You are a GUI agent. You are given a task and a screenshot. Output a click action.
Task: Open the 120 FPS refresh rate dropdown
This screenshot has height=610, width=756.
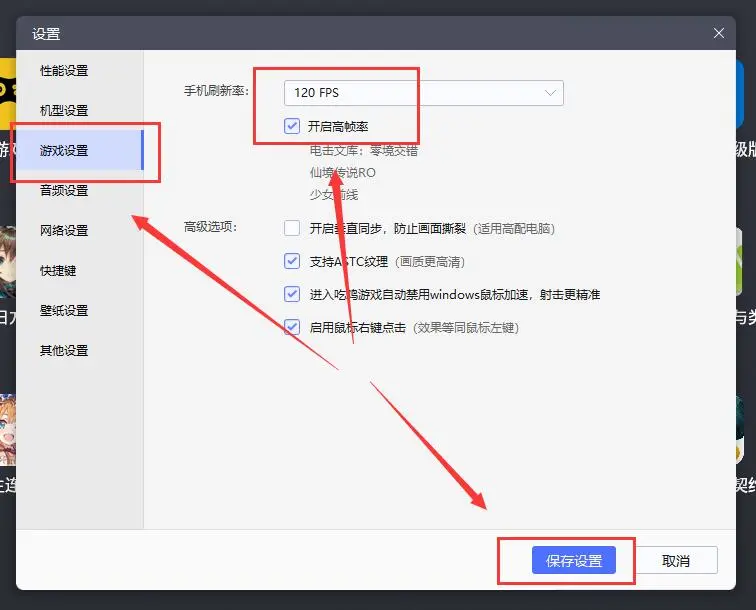423,93
